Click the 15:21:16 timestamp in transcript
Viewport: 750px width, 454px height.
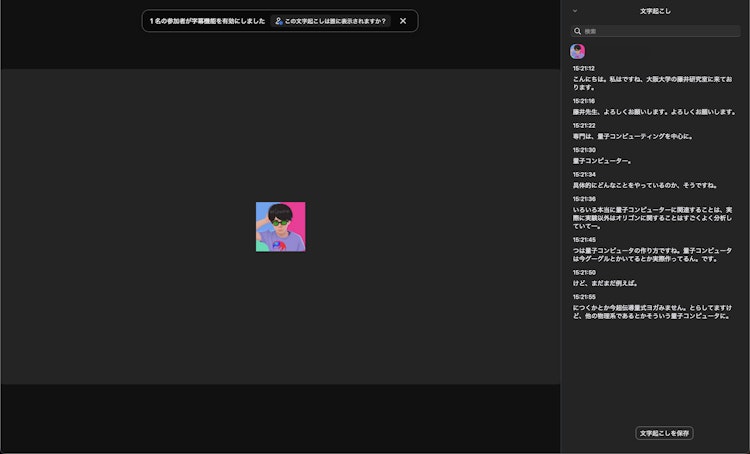click(584, 101)
